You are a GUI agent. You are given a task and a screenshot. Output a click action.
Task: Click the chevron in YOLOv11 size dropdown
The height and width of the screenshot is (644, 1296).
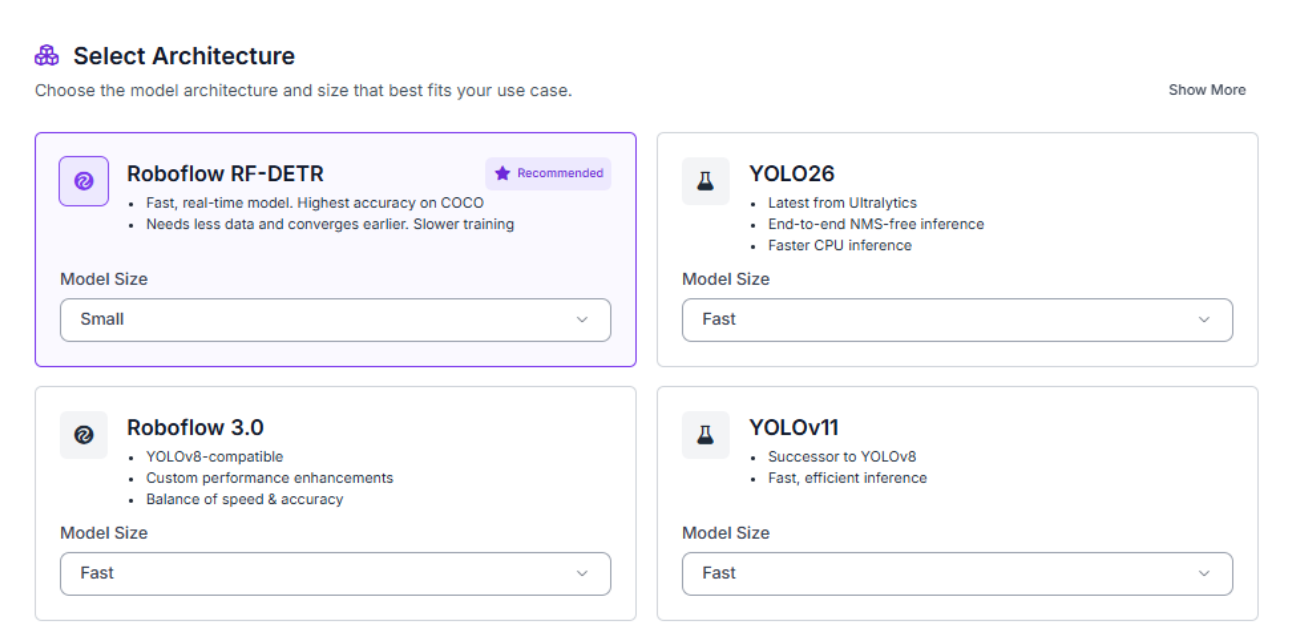pos(1204,574)
